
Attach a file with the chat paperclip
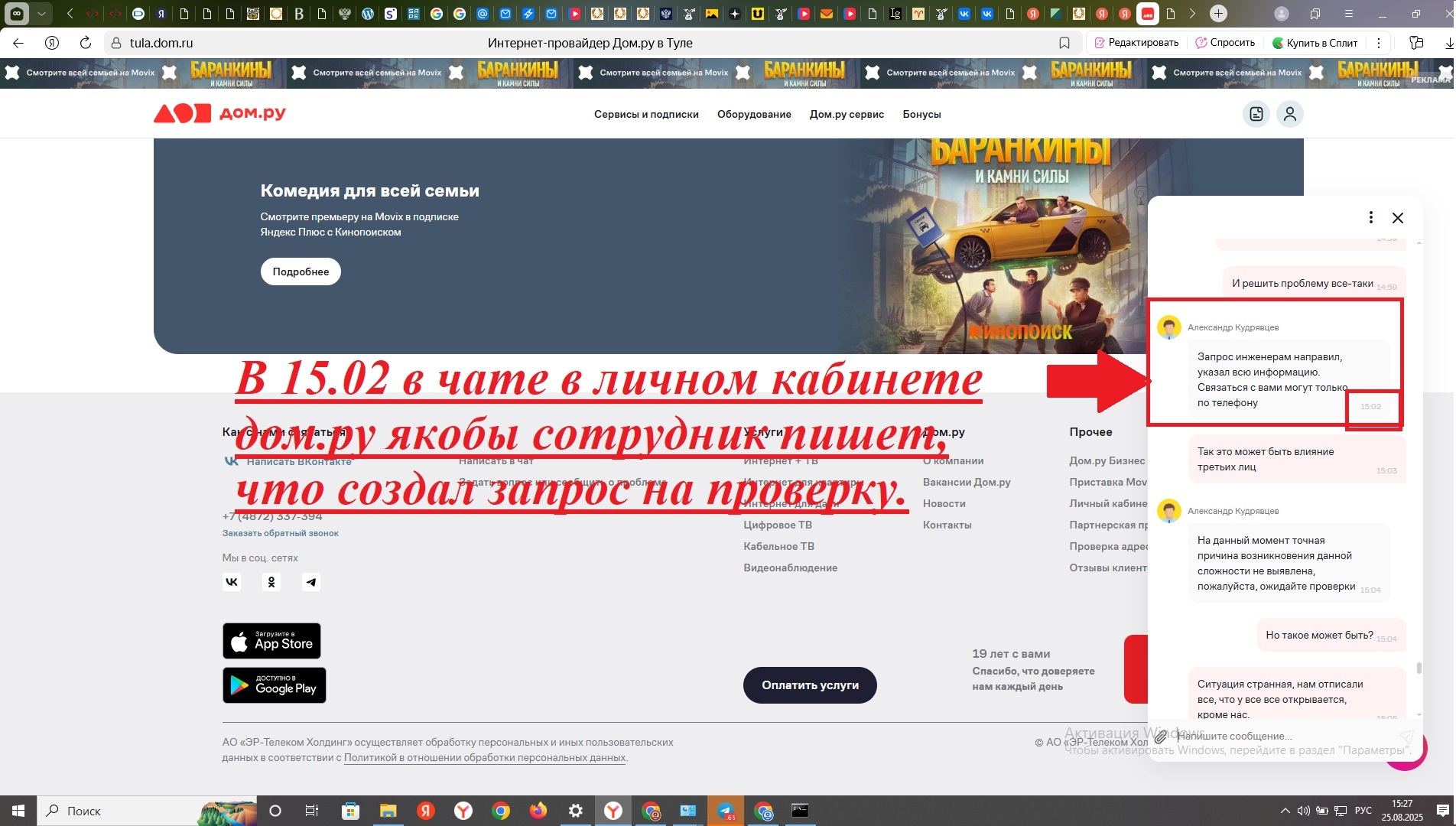coord(1161,737)
